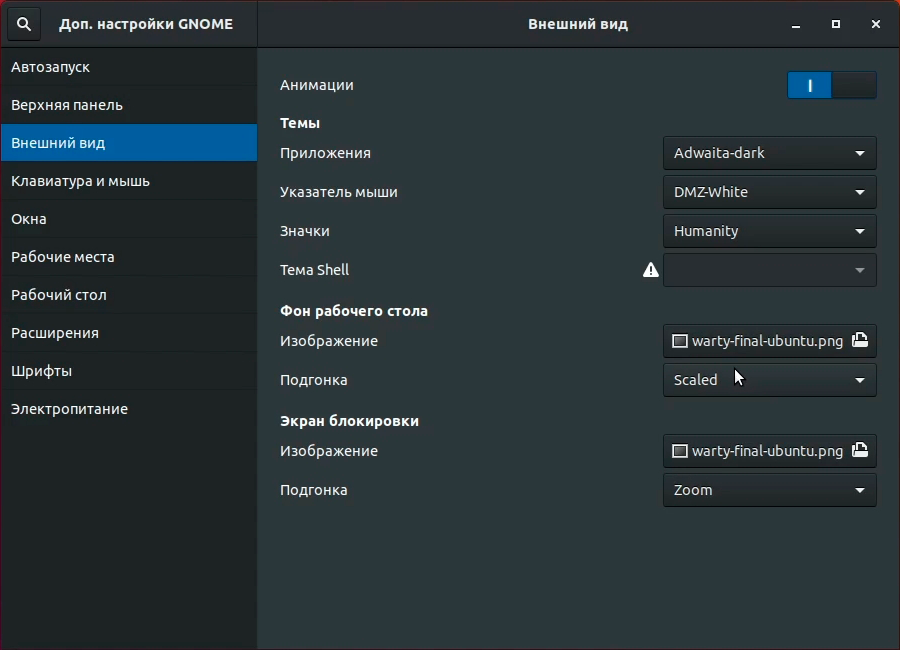
Task: Click image thumbnail icon in lock screen chooser
Action: point(680,451)
